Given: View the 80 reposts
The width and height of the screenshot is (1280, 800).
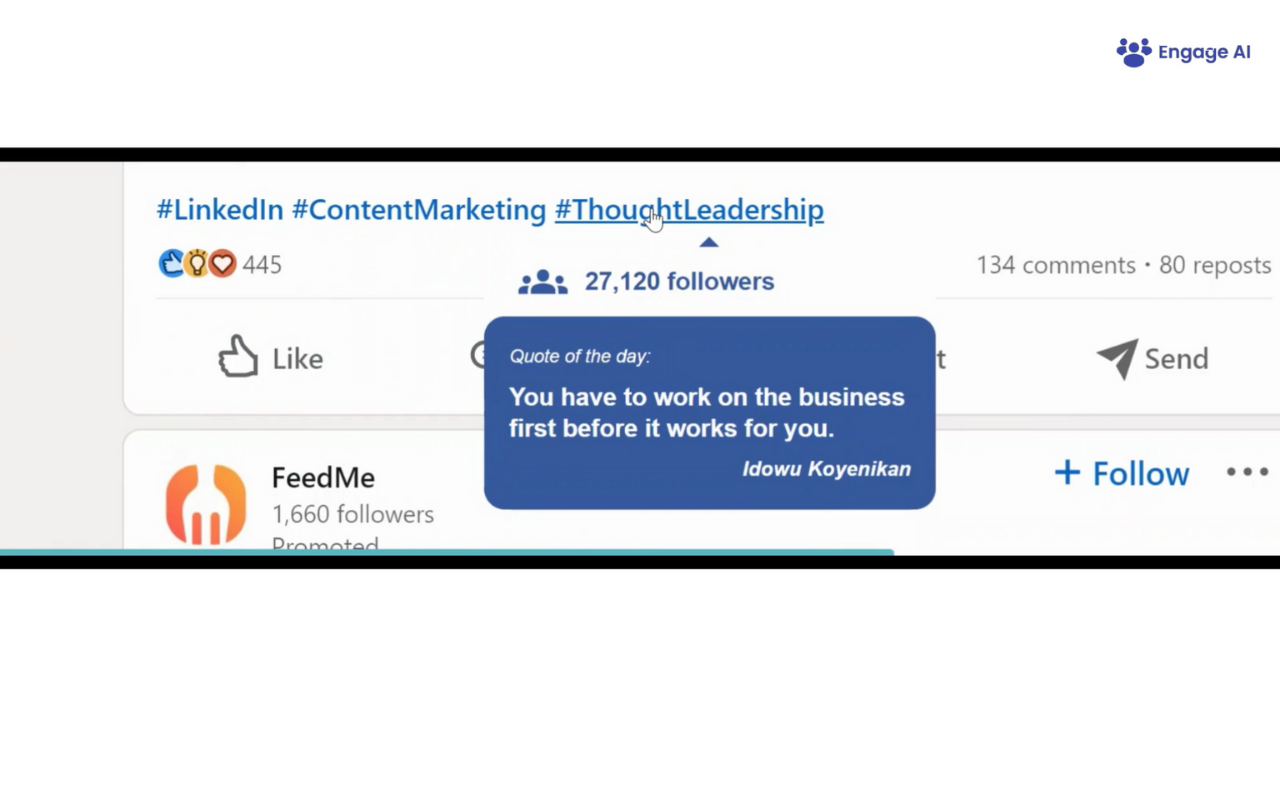Looking at the screenshot, I should (x=1215, y=265).
